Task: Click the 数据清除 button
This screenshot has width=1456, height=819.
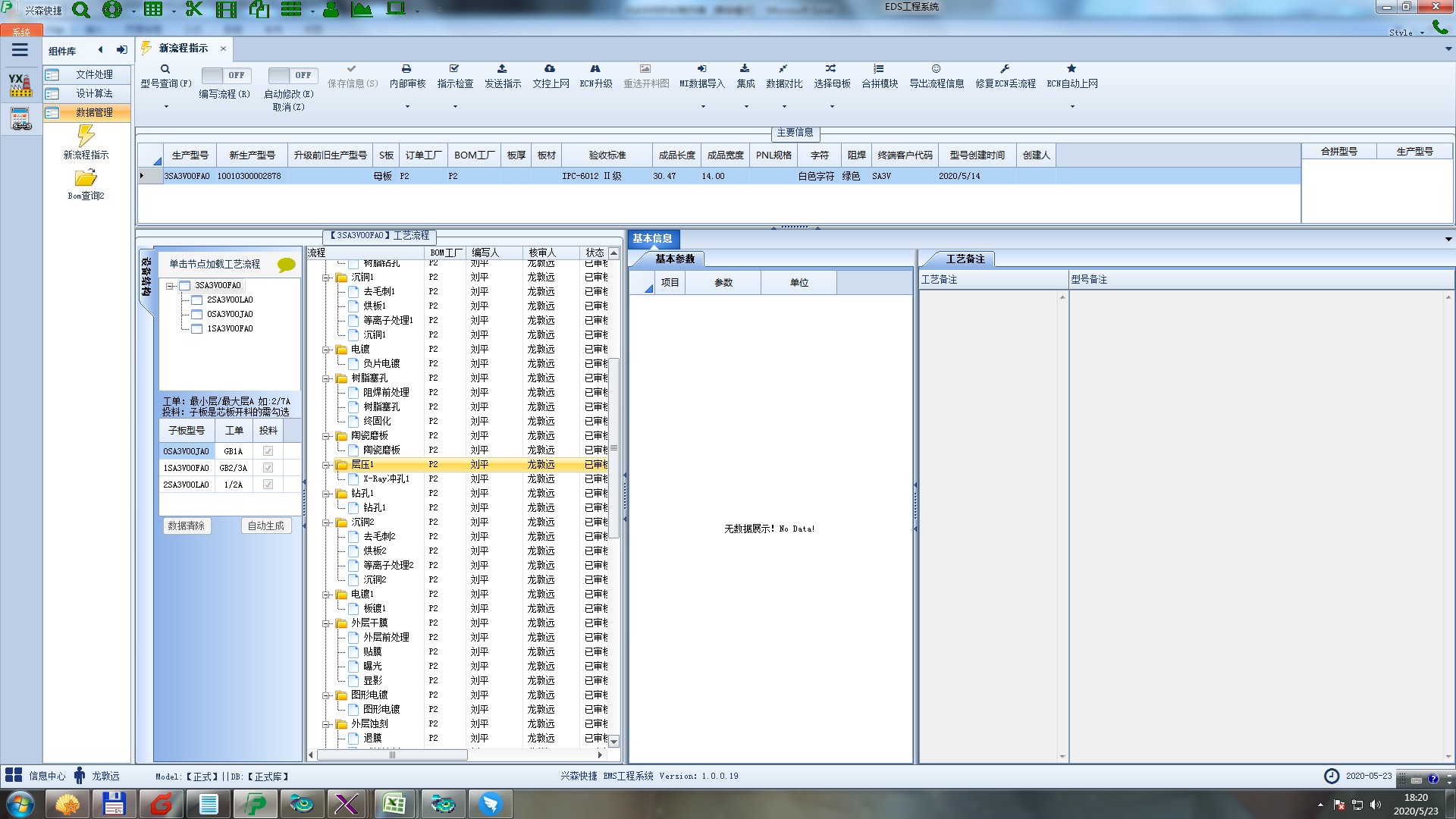Action: click(x=186, y=526)
